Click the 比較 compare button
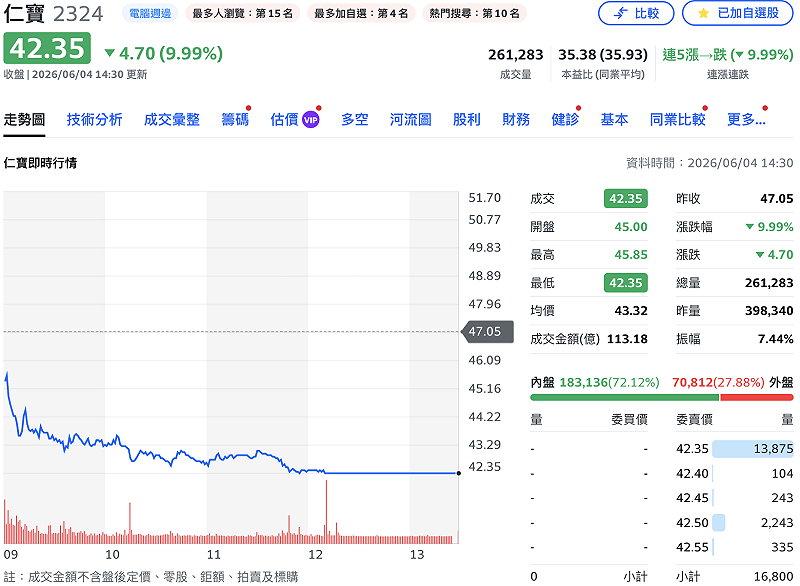This screenshot has width=800, height=586. click(x=636, y=13)
